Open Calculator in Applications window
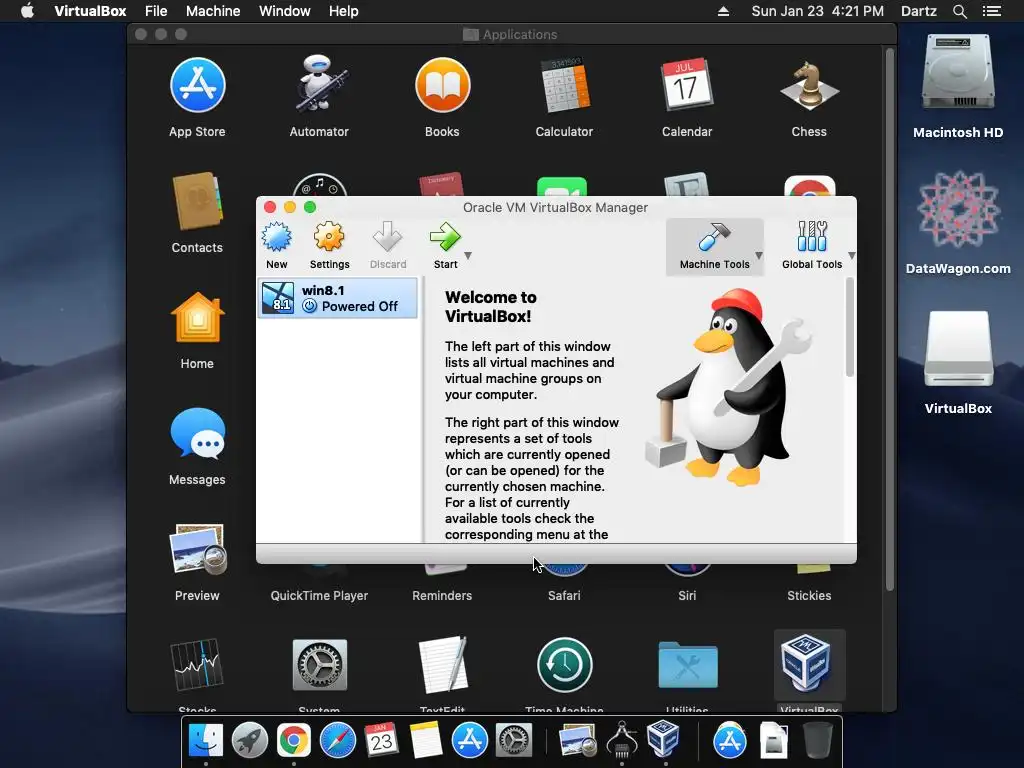 [564, 86]
